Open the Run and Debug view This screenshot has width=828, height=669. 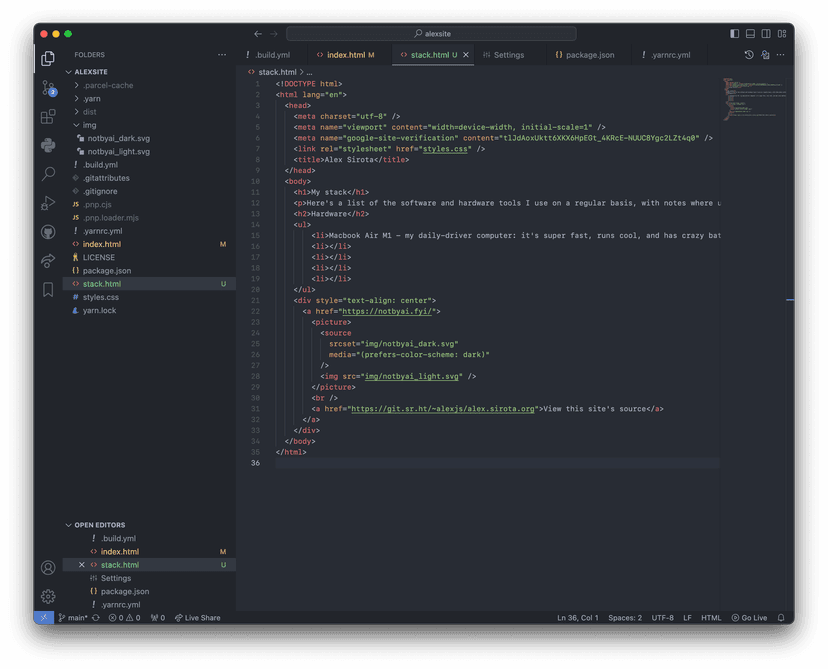[48, 203]
